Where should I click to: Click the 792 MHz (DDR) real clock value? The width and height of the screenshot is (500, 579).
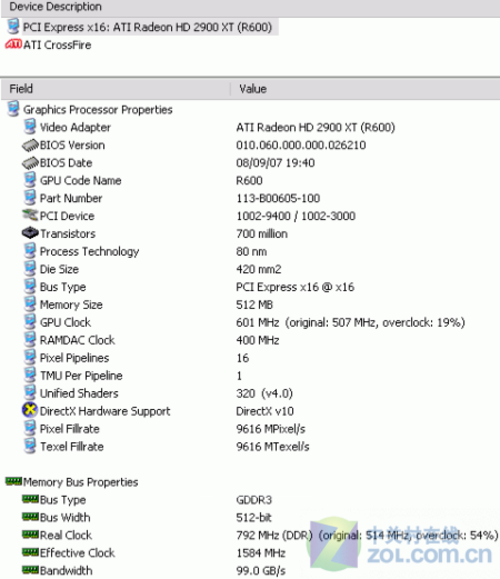(x=274, y=535)
